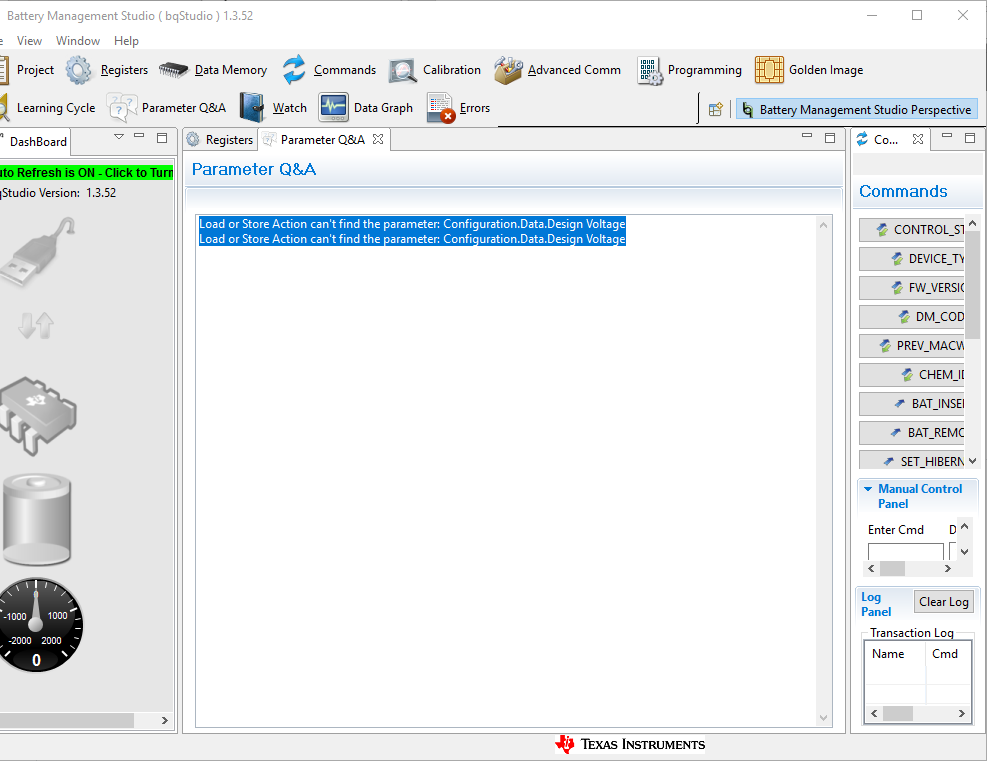The image size is (987, 761).
Task: Select Battery Management Studio Perspective button
Action: [x=857, y=110]
